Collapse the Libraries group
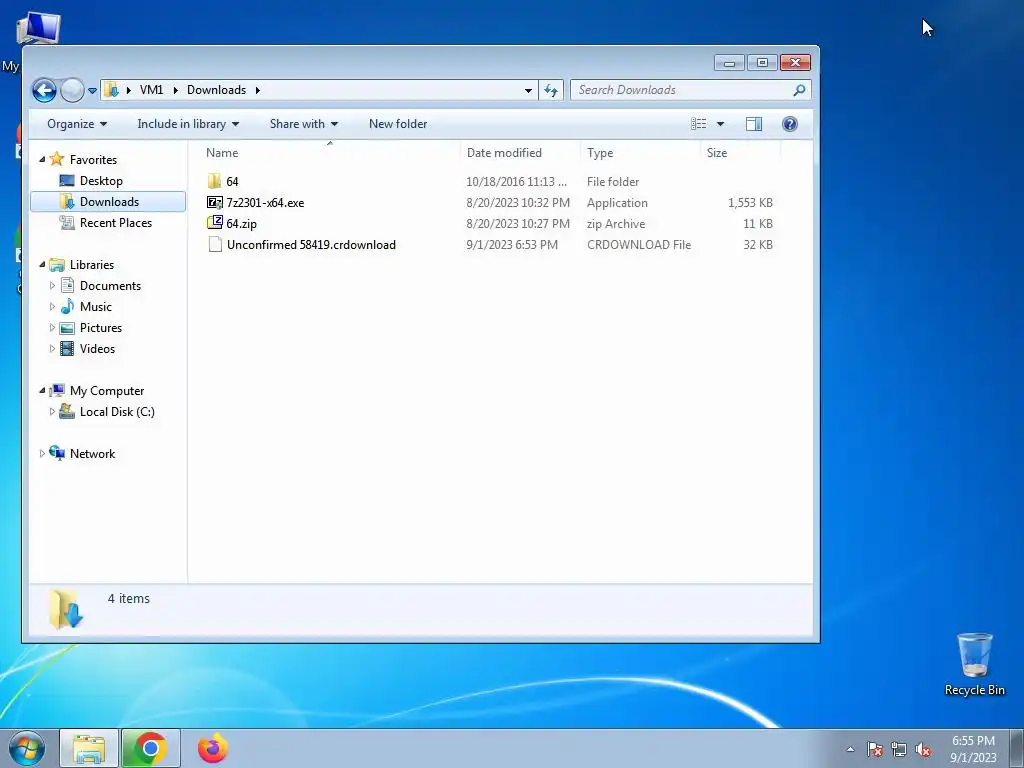This screenshot has height=768, width=1024. [x=42, y=264]
